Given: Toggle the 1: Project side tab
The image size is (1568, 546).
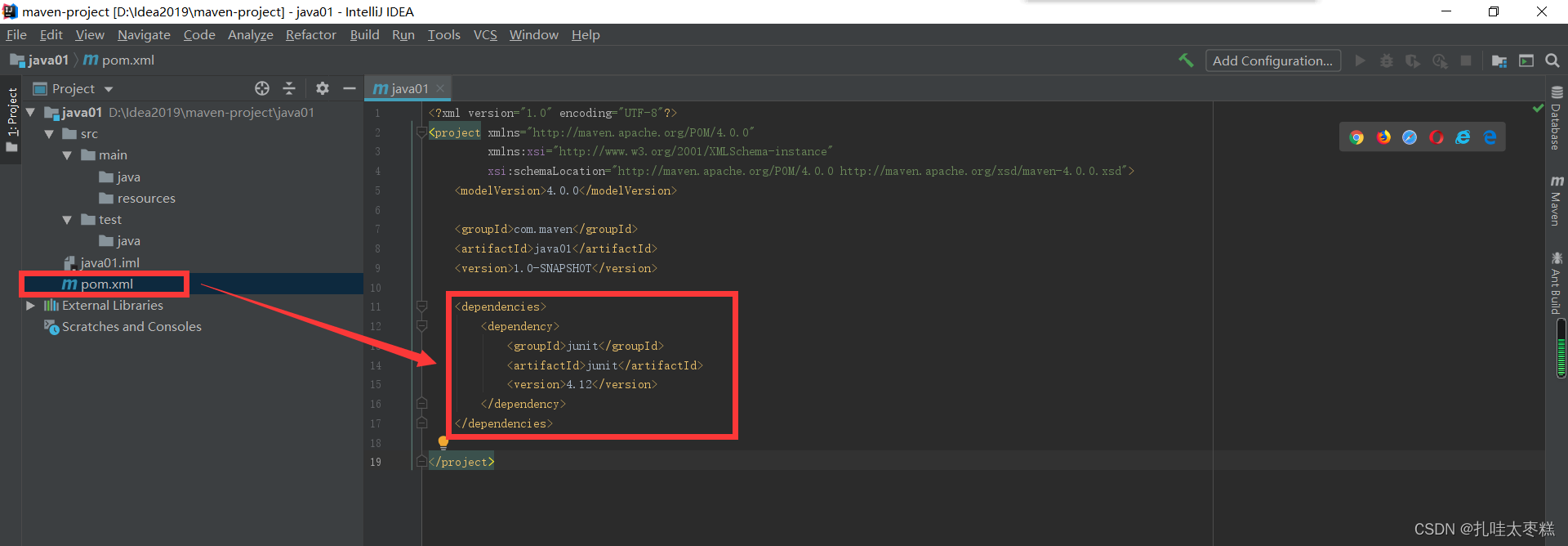Looking at the screenshot, I should point(11,120).
